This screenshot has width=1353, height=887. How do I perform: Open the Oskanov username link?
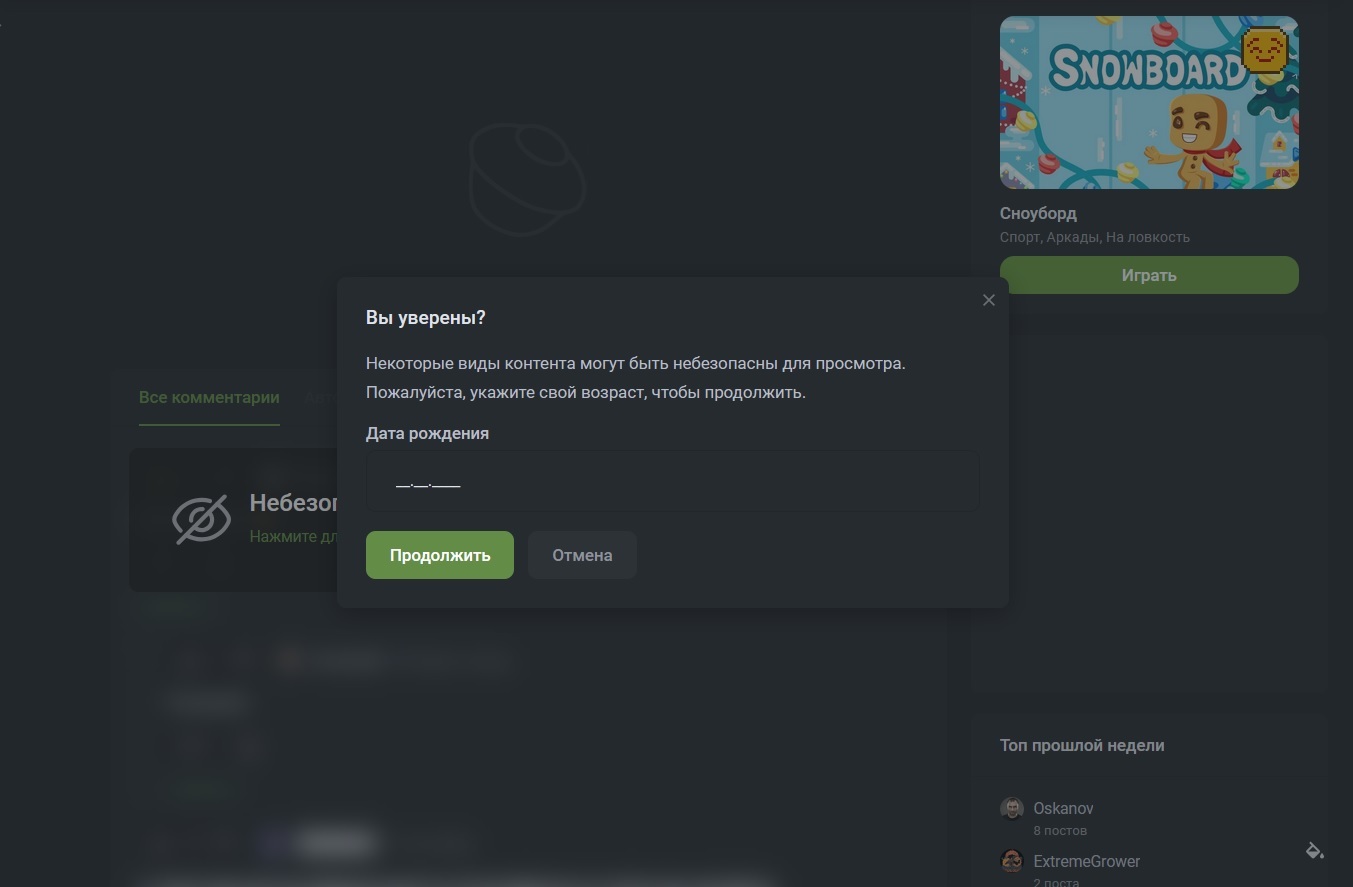point(1063,808)
